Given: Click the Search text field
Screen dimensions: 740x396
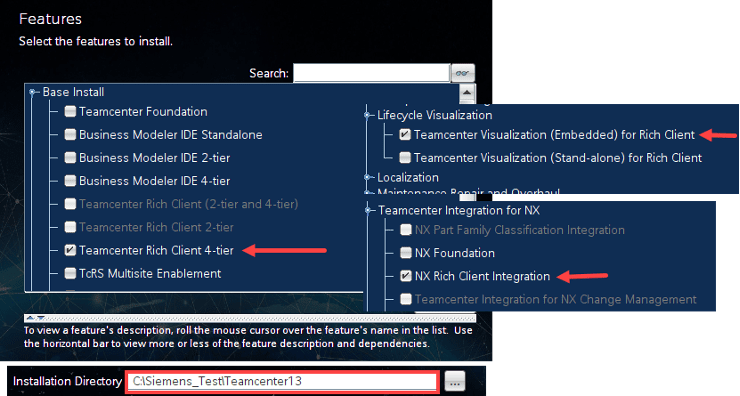Looking at the screenshot, I should click(371, 73).
